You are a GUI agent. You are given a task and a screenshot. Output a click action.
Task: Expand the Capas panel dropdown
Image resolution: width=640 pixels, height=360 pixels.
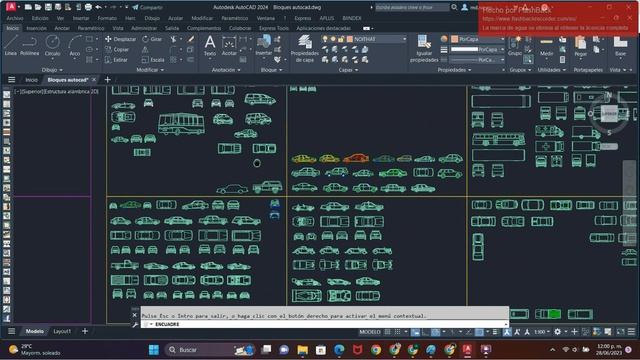tap(348, 70)
